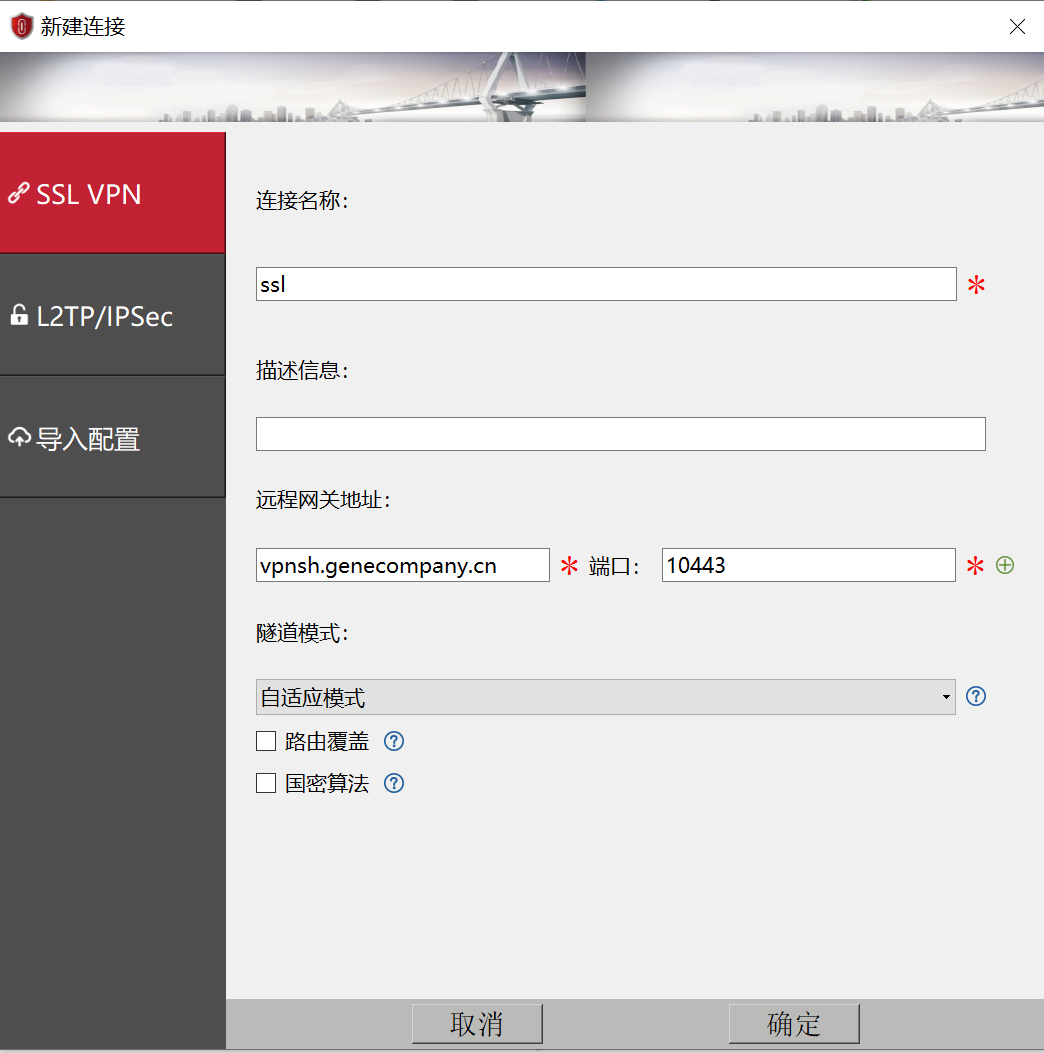Click the 连接名称 label
The height and width of the screenshot is (1053, 1044).
302,200
